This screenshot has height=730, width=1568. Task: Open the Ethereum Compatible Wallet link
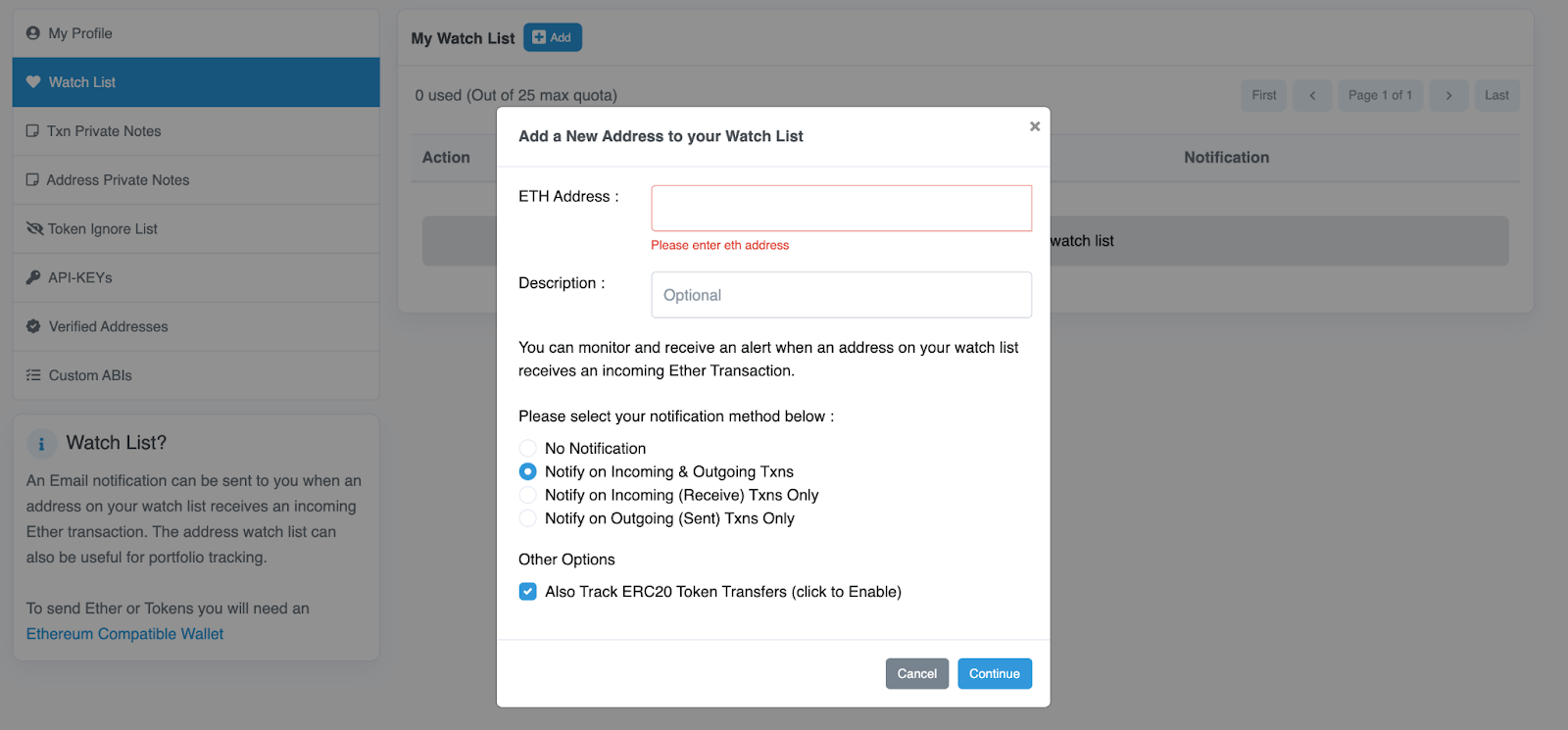click(x=124, y=634)
